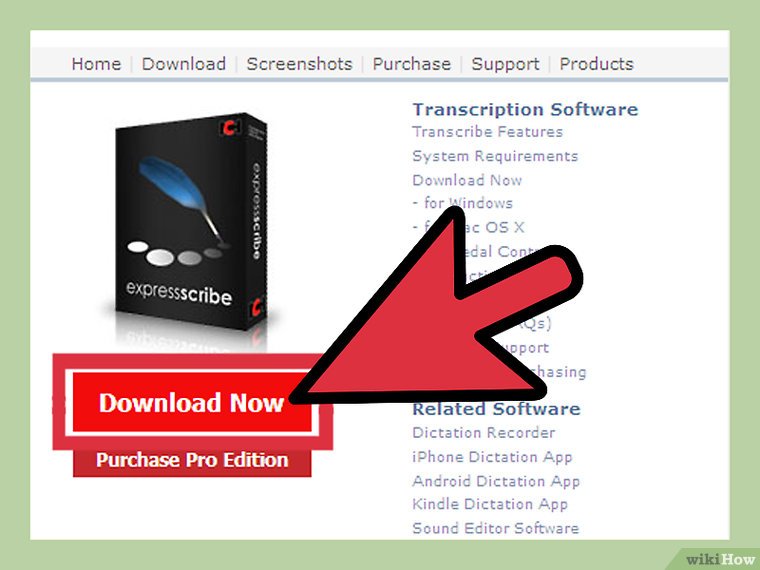760x570 pixels.
Task: Select Support in the top navigation
Action: pyautogui.click(x=505, y=64)
